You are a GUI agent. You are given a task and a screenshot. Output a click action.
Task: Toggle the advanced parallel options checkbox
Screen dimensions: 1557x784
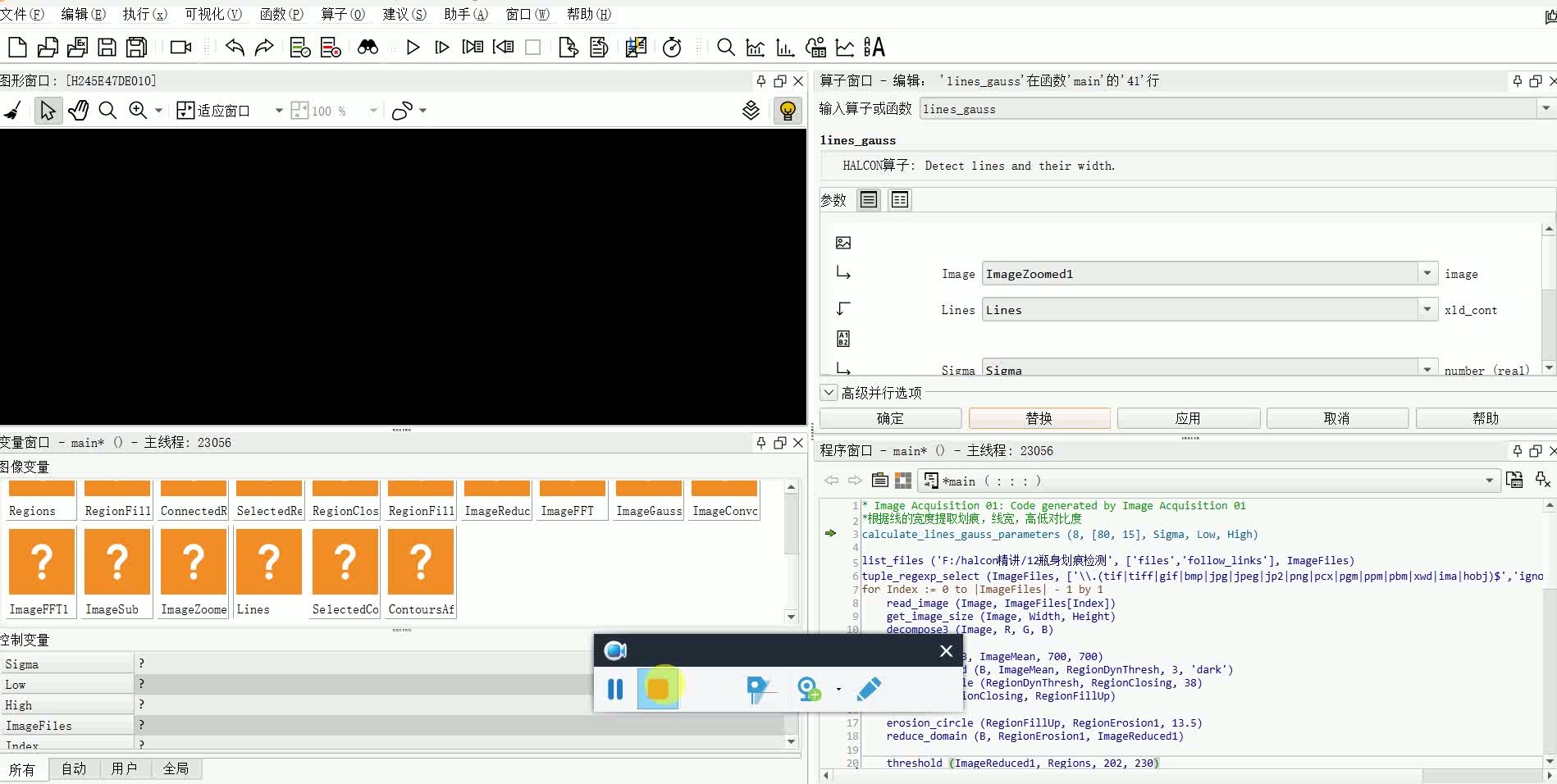[829, 393]
